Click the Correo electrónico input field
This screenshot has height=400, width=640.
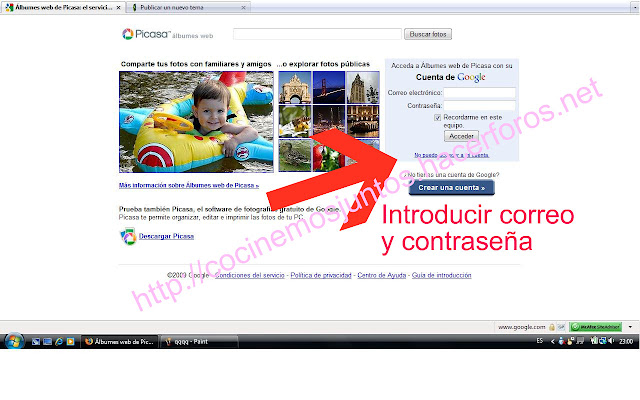point(480,93)
